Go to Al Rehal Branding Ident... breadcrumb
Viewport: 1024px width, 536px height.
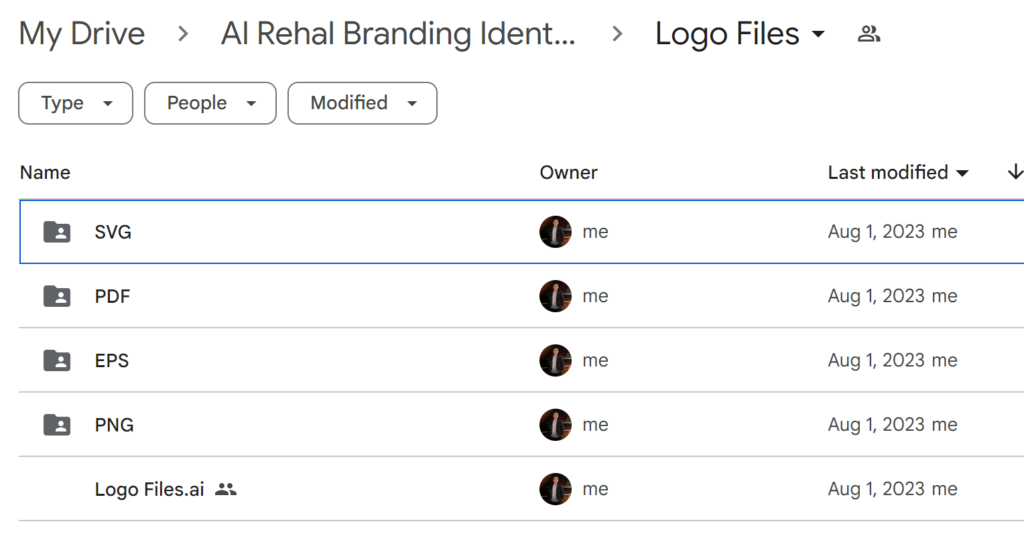point(398,34)
